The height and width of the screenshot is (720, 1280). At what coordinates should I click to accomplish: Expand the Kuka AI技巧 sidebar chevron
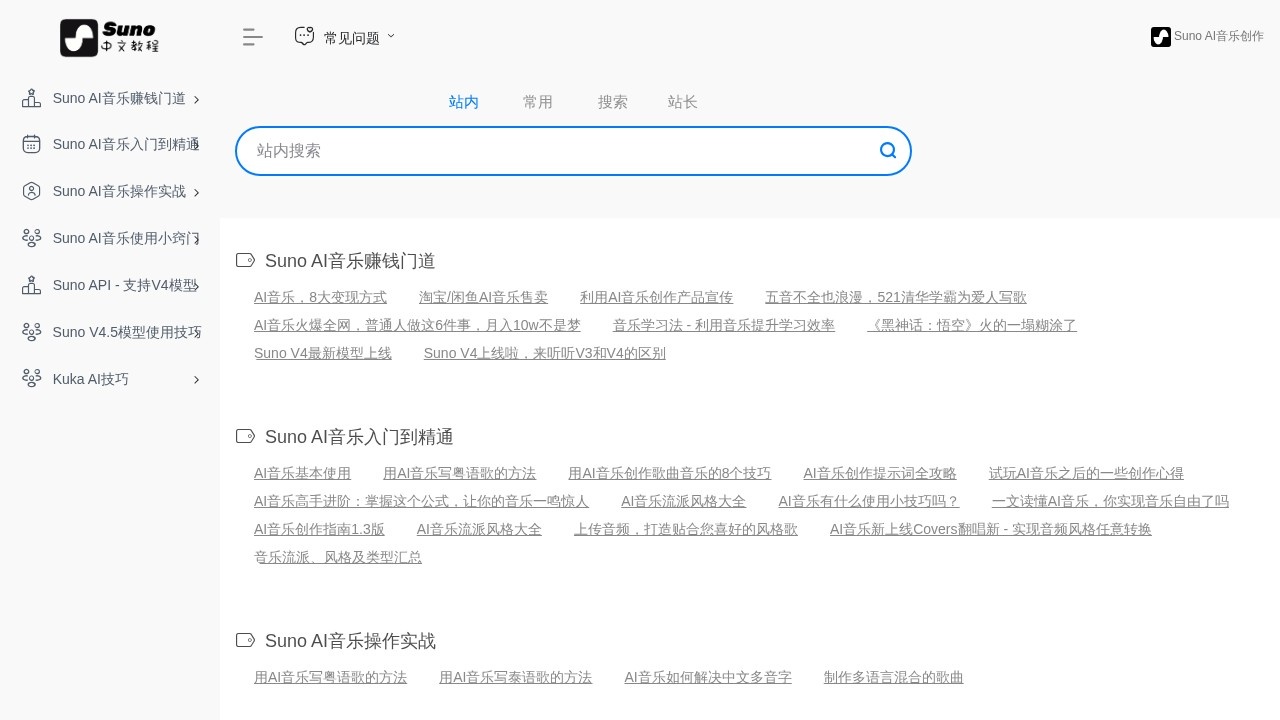[x=196, y=380]
